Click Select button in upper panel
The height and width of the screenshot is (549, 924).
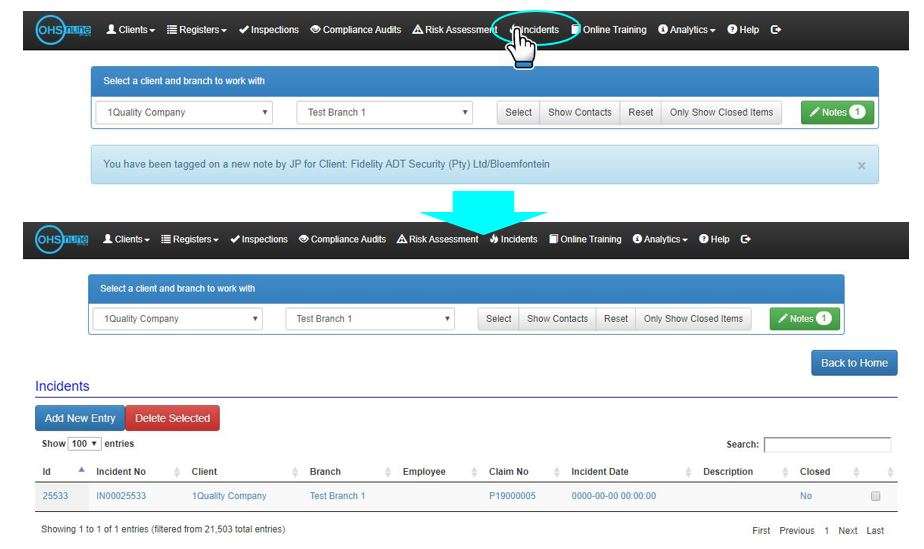[519, 113]
